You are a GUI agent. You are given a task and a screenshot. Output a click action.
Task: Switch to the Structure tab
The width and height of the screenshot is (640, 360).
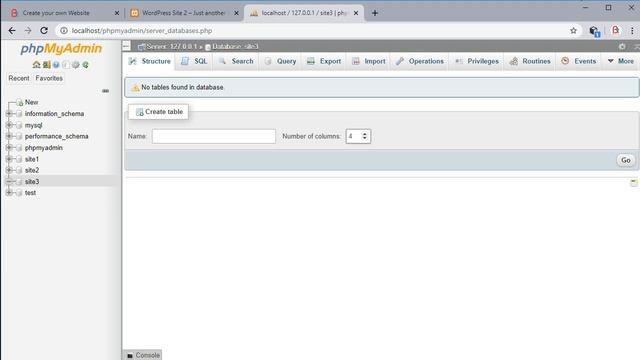(149, 61)
